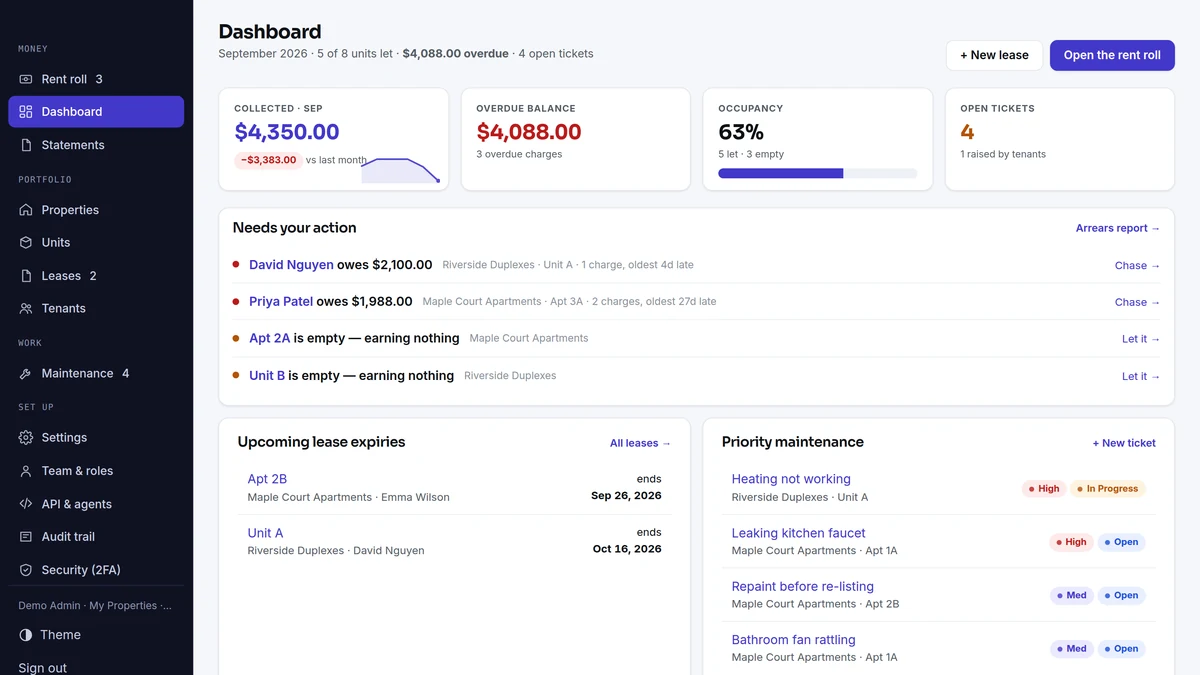
Task: Click the Sep 26, 2026 end date
Action: pos(626,495)
